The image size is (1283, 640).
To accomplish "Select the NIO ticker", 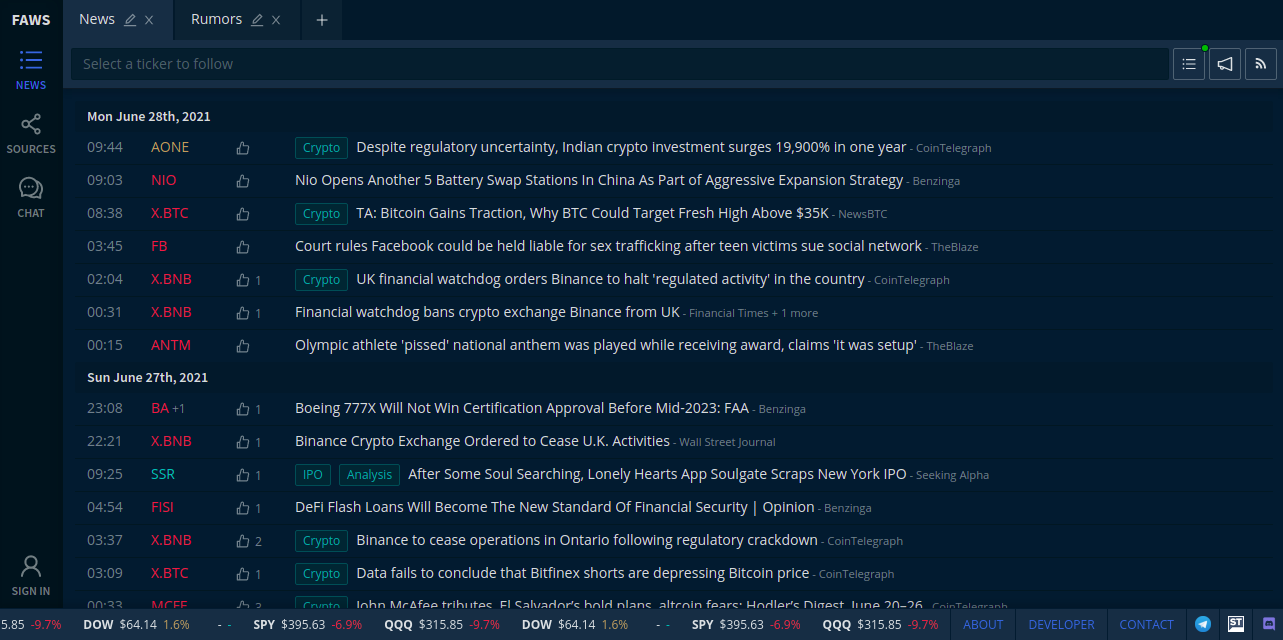I will tap(164, 180).
